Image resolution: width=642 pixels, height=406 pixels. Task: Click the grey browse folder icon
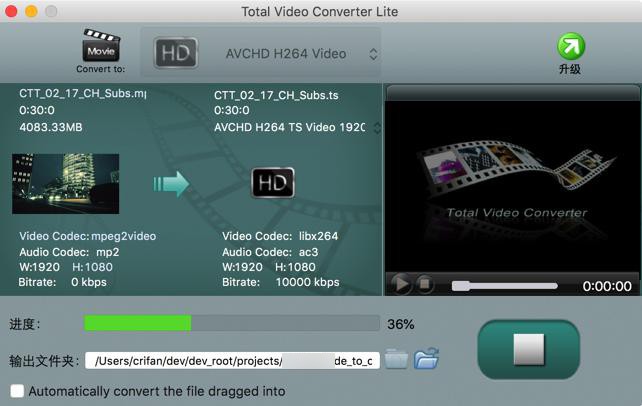tap(396, 359)
